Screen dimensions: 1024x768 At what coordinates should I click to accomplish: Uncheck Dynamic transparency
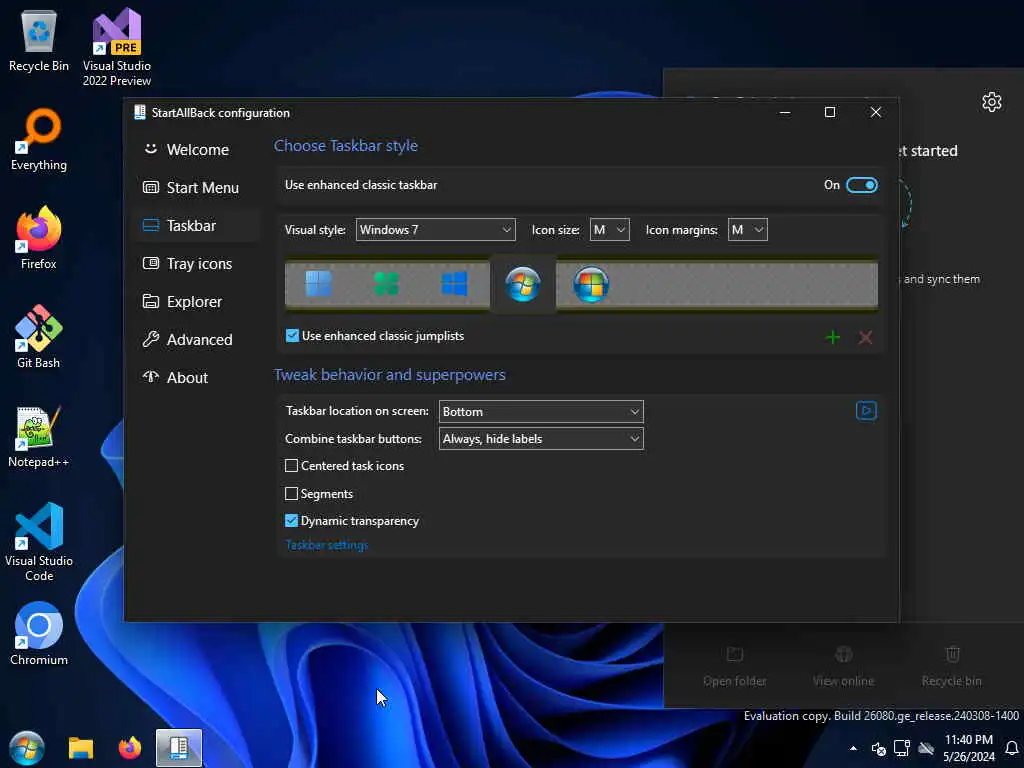point(291,520)
